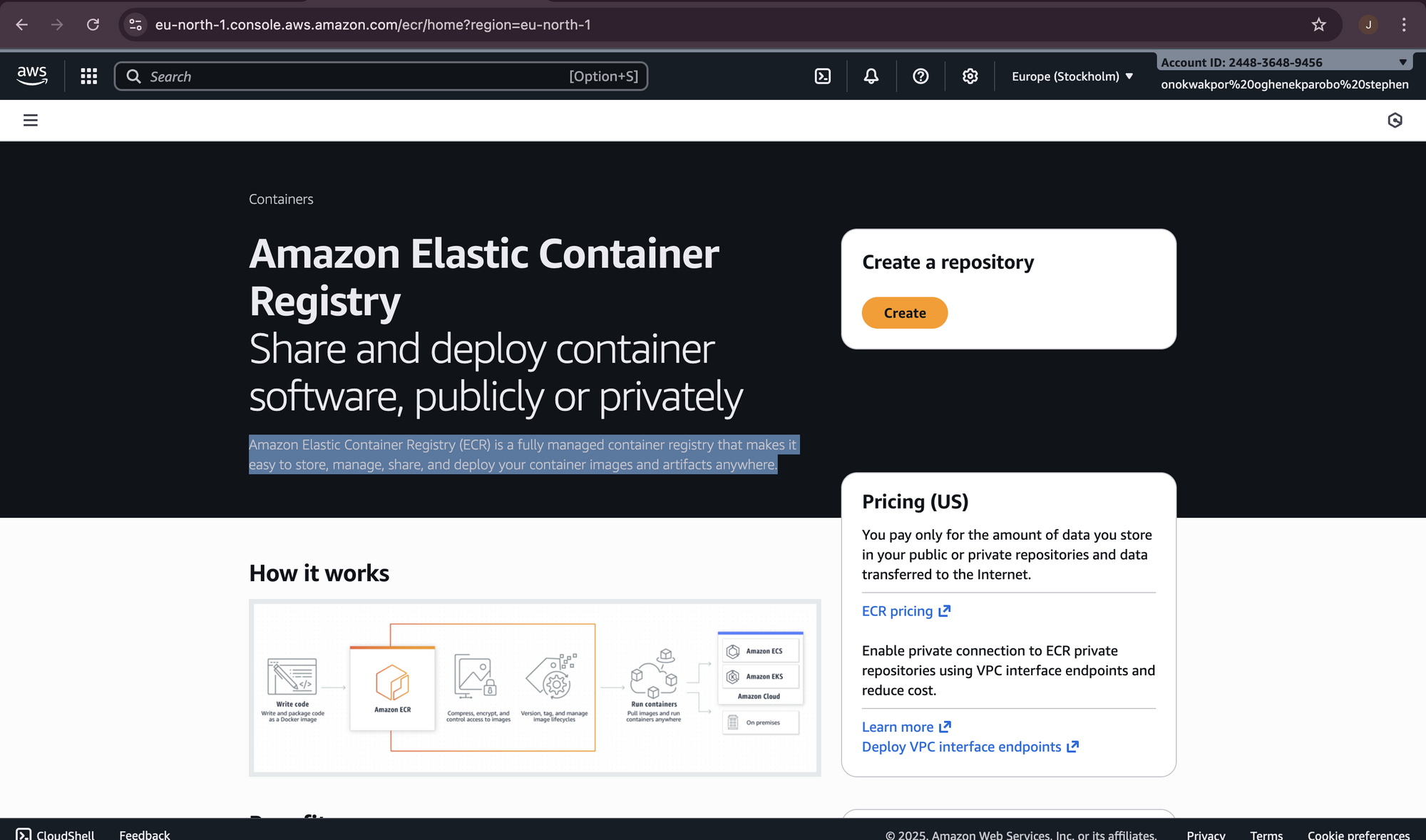Click the AWS logo home icon
Screen dimensions: 1426x840
click(x=32, y=76)
